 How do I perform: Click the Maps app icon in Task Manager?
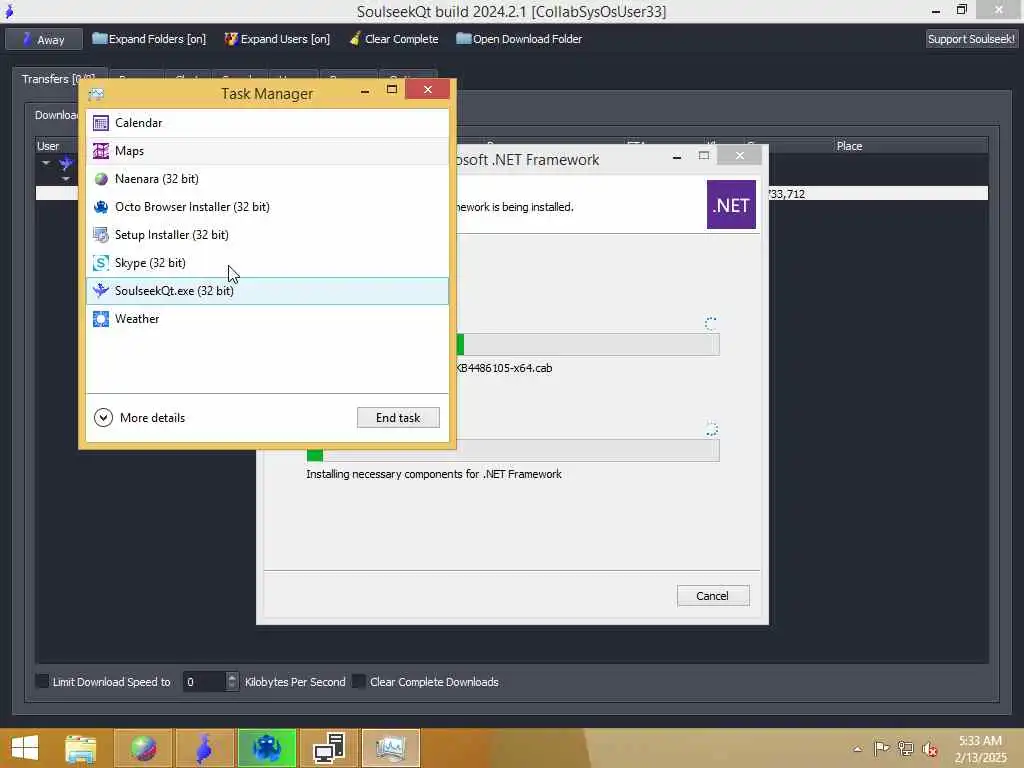(101, 151)
